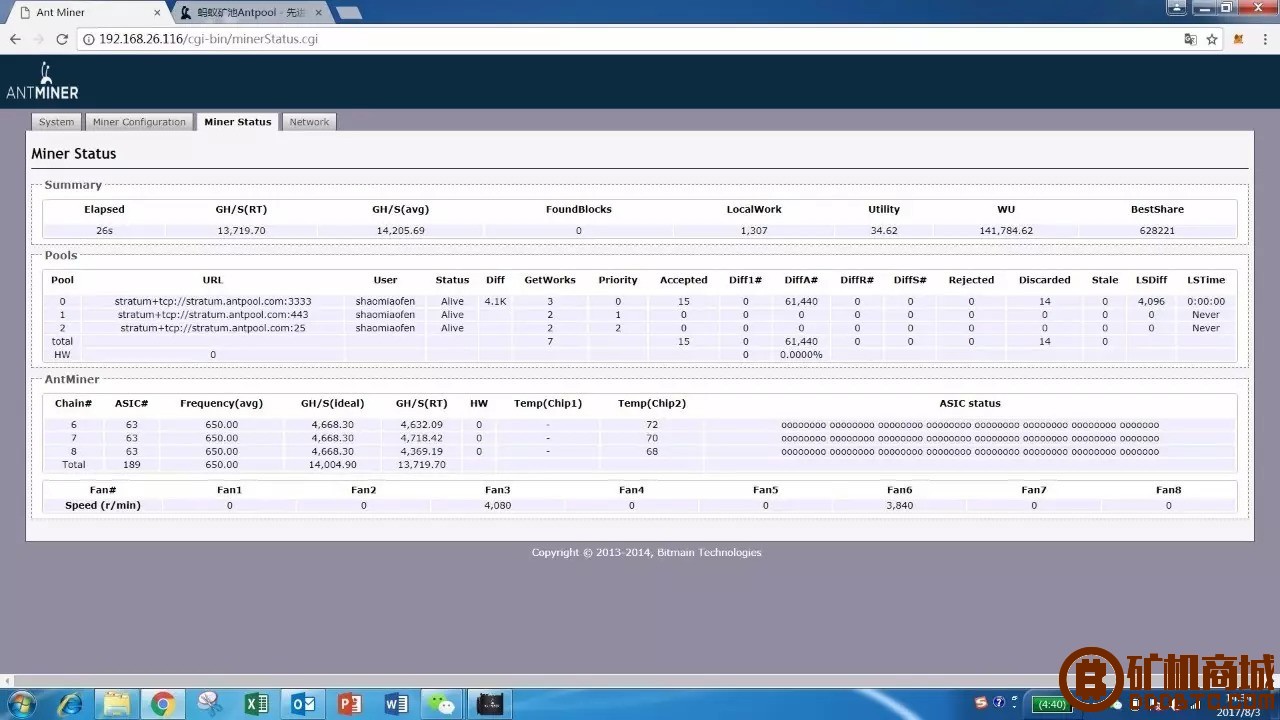
Task: Close the Ant Miner tab
Action: click(157, 13)
